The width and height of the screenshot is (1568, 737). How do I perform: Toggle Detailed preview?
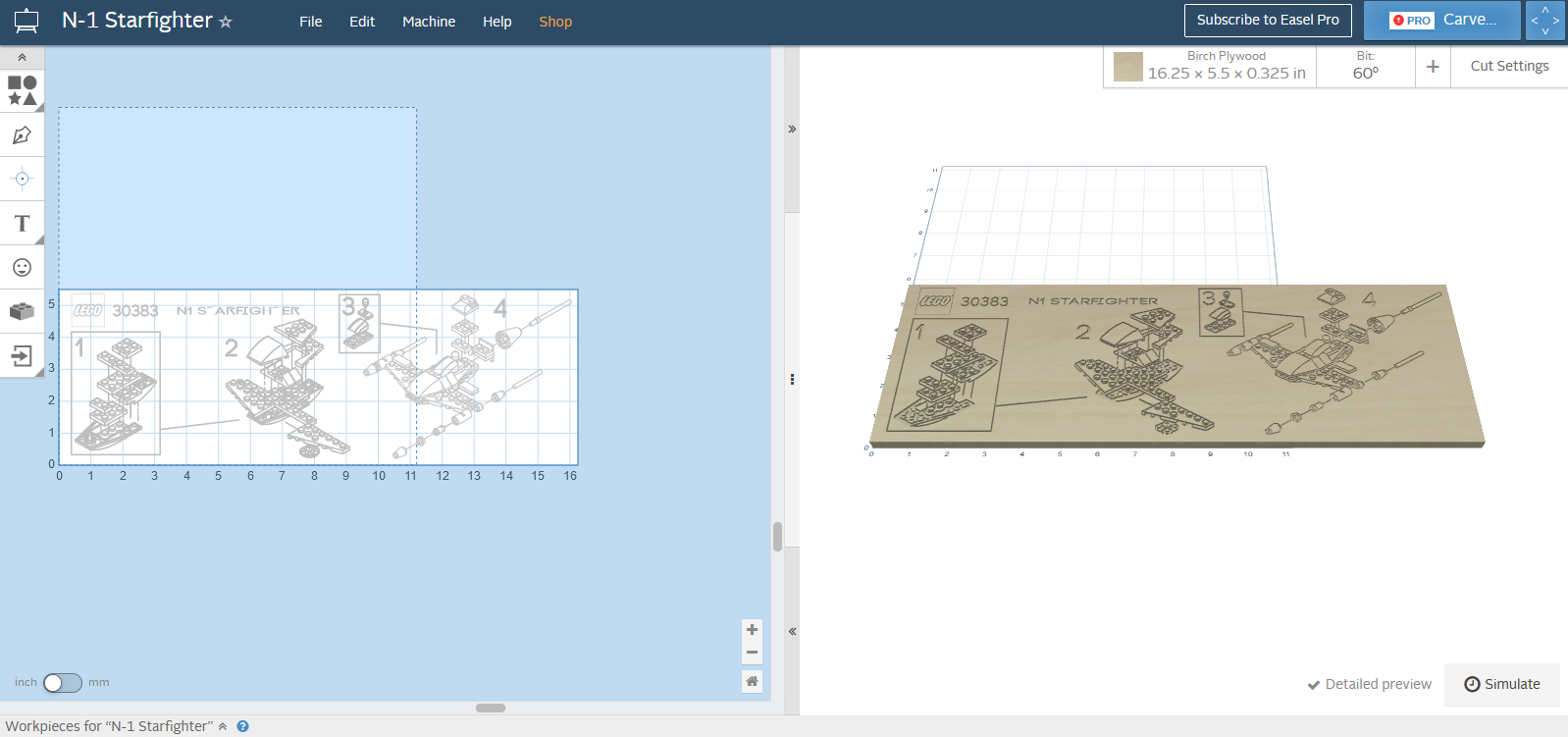(x=1369, y=684)
